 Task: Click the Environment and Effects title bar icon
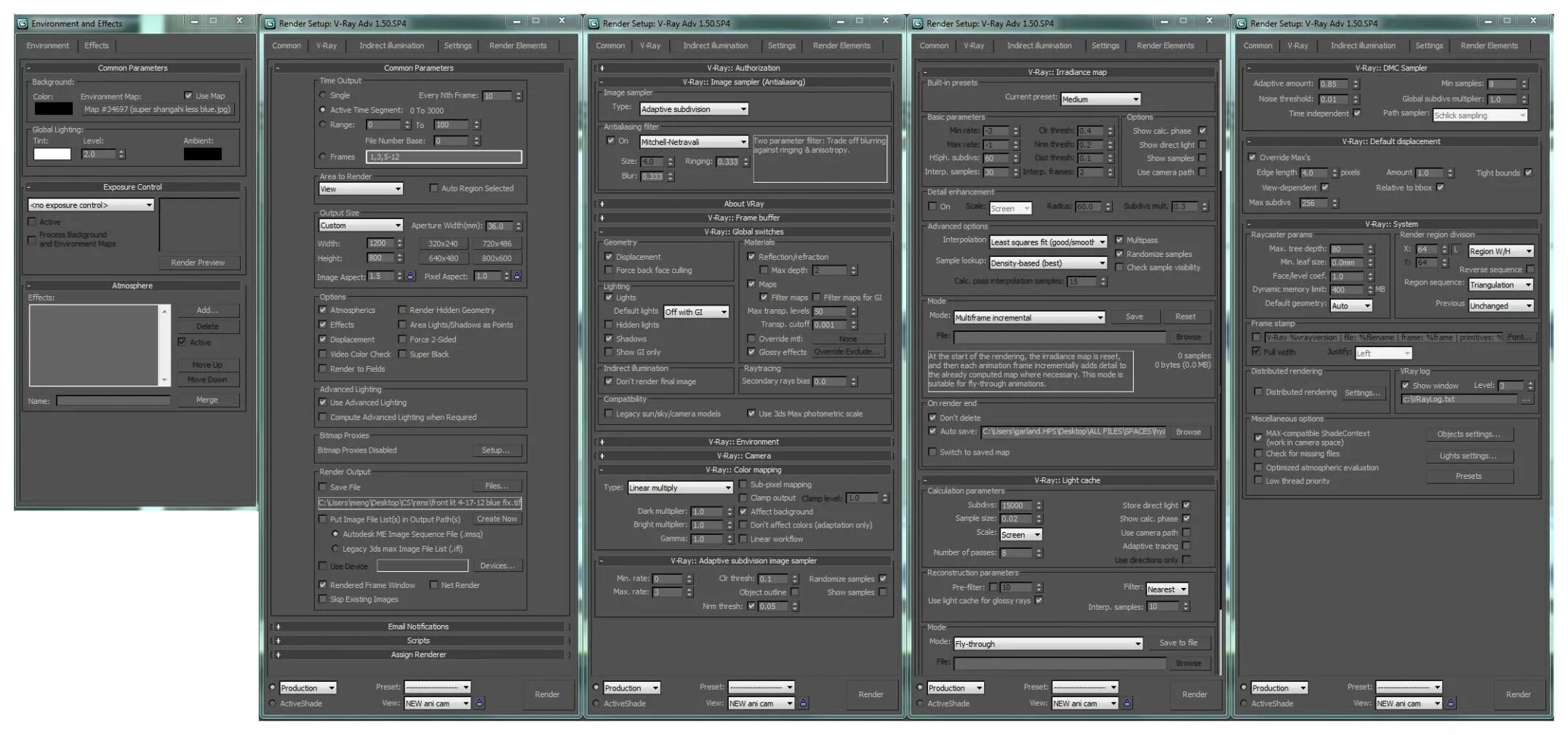click(23, 23)
